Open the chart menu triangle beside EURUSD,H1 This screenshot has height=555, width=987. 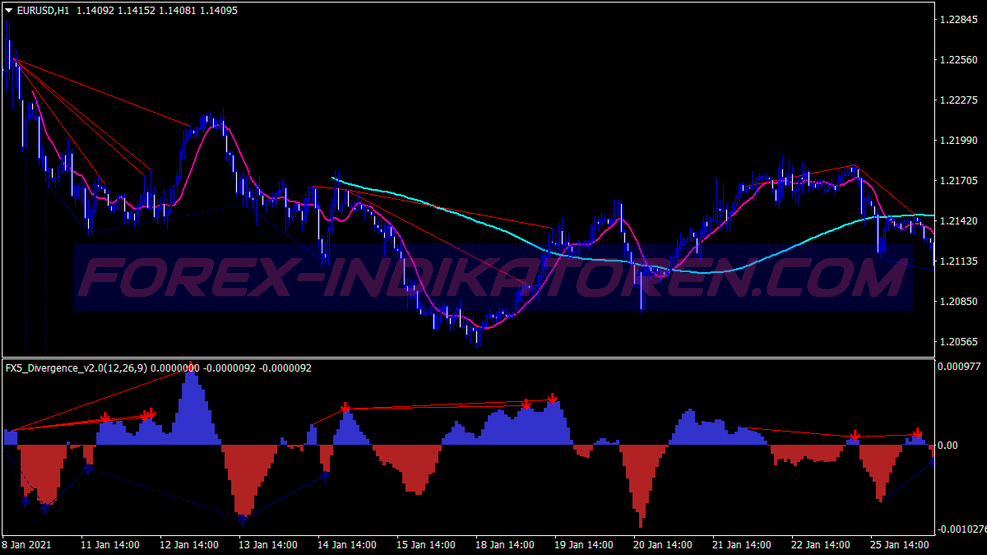tap(9, 10)
